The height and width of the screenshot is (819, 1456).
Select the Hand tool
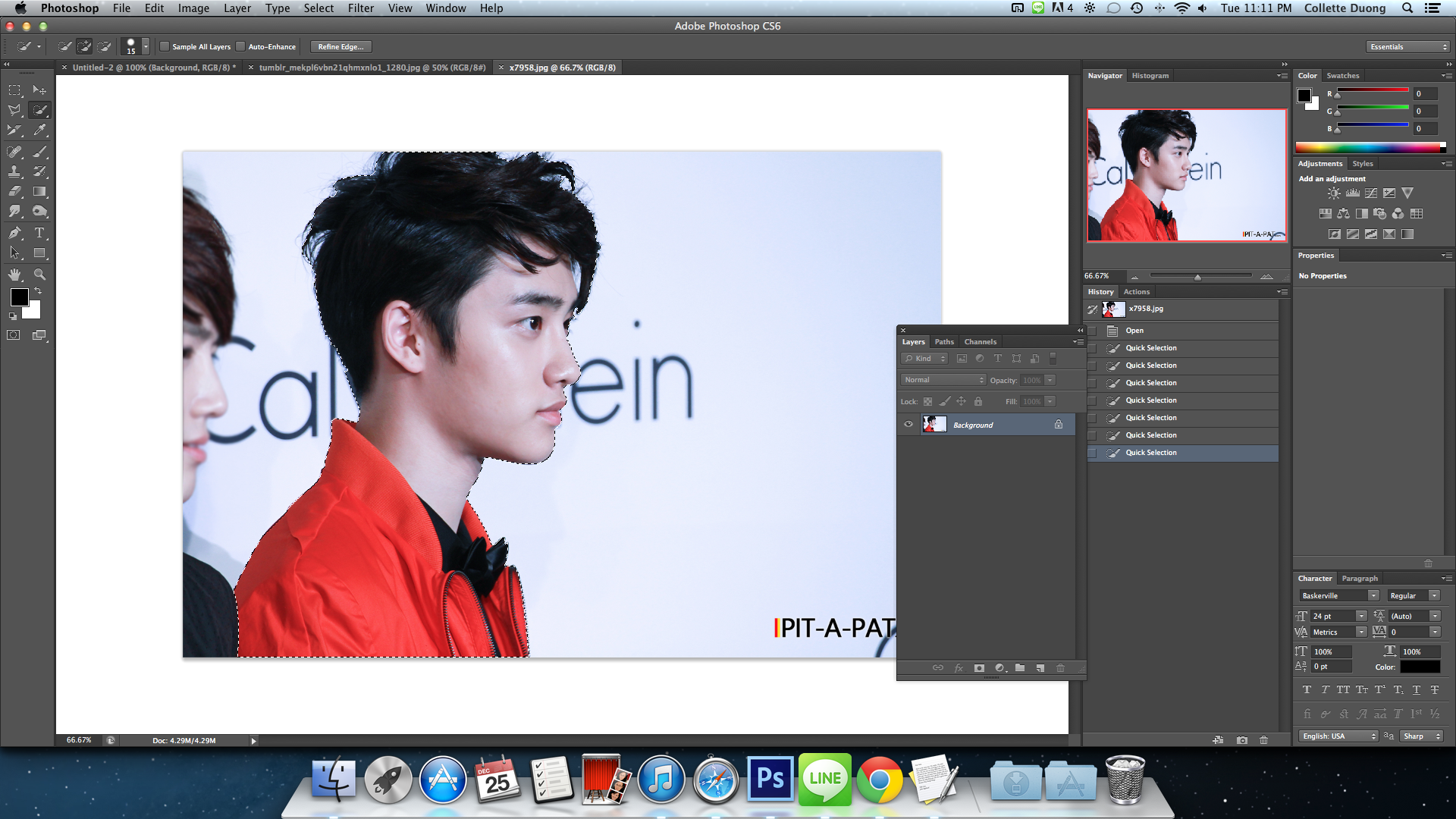click(14, 275)
